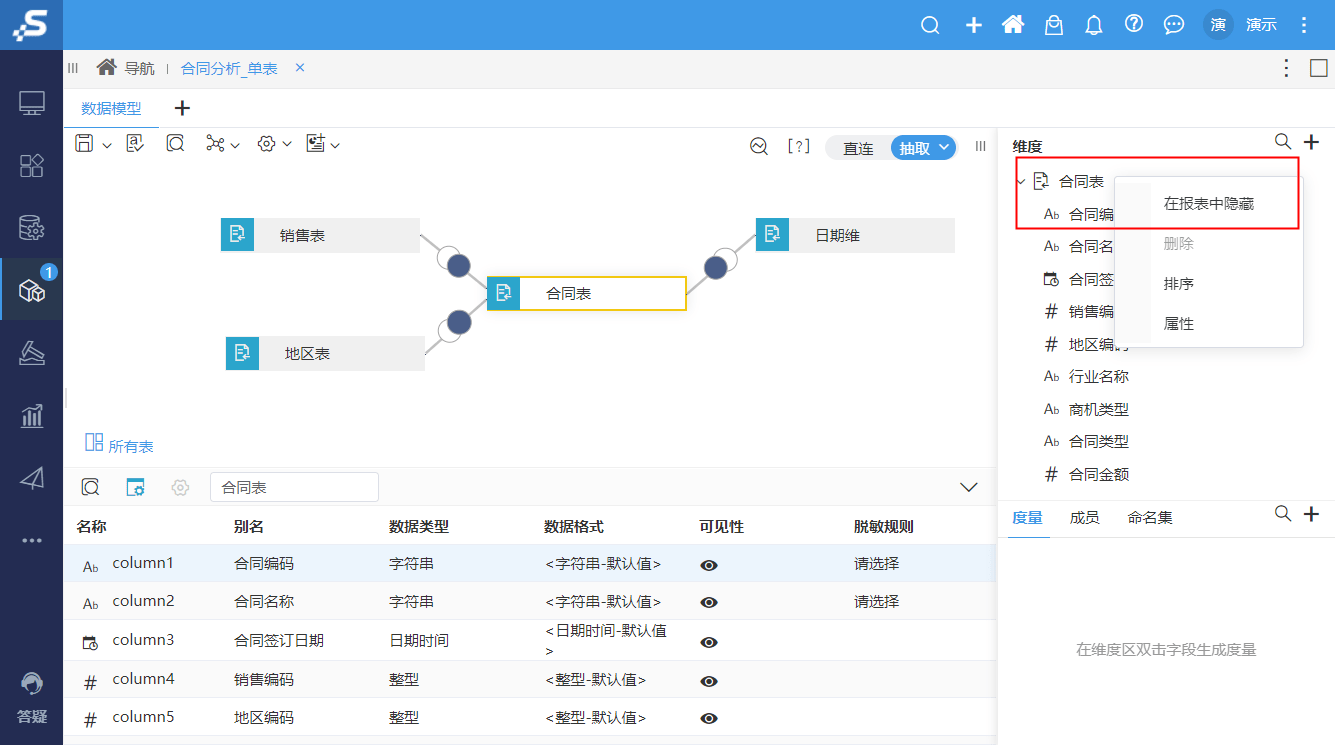The image size is (1335, 745).
Task: Click the publish paper-plane icon in the sidebar
Action: point(32,477)
